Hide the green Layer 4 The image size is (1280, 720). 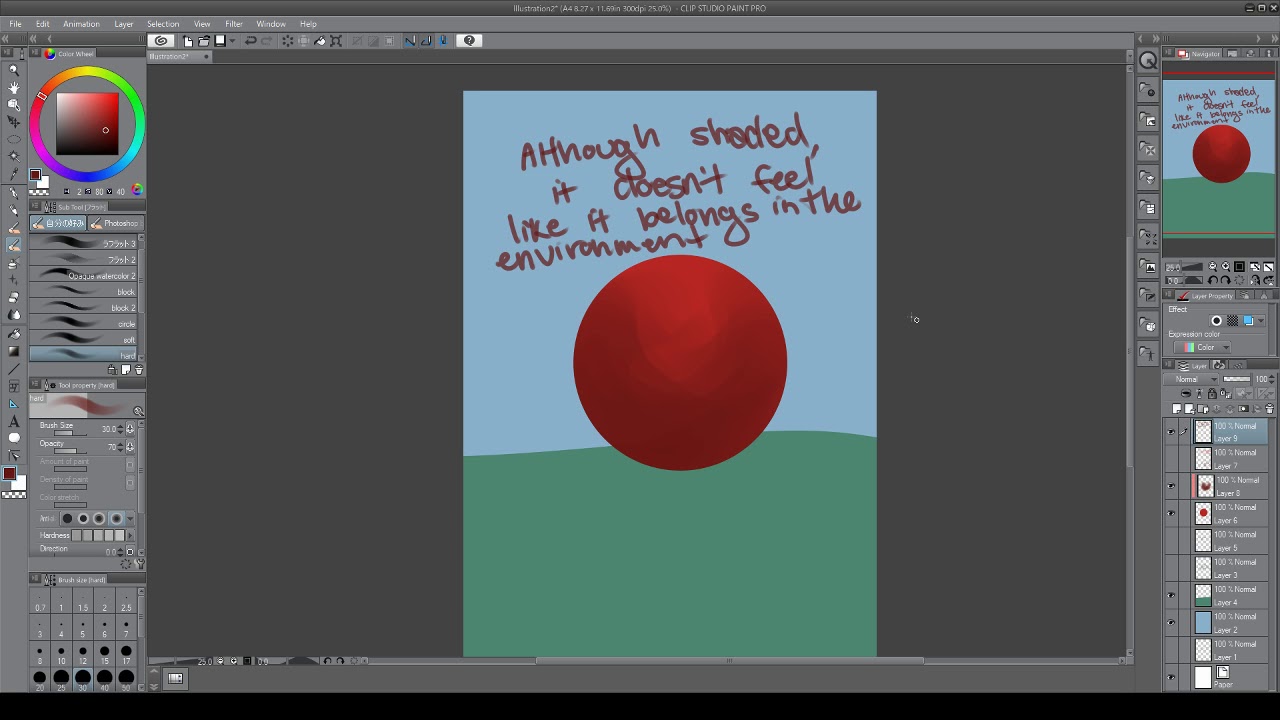[x=1171, y=595]
